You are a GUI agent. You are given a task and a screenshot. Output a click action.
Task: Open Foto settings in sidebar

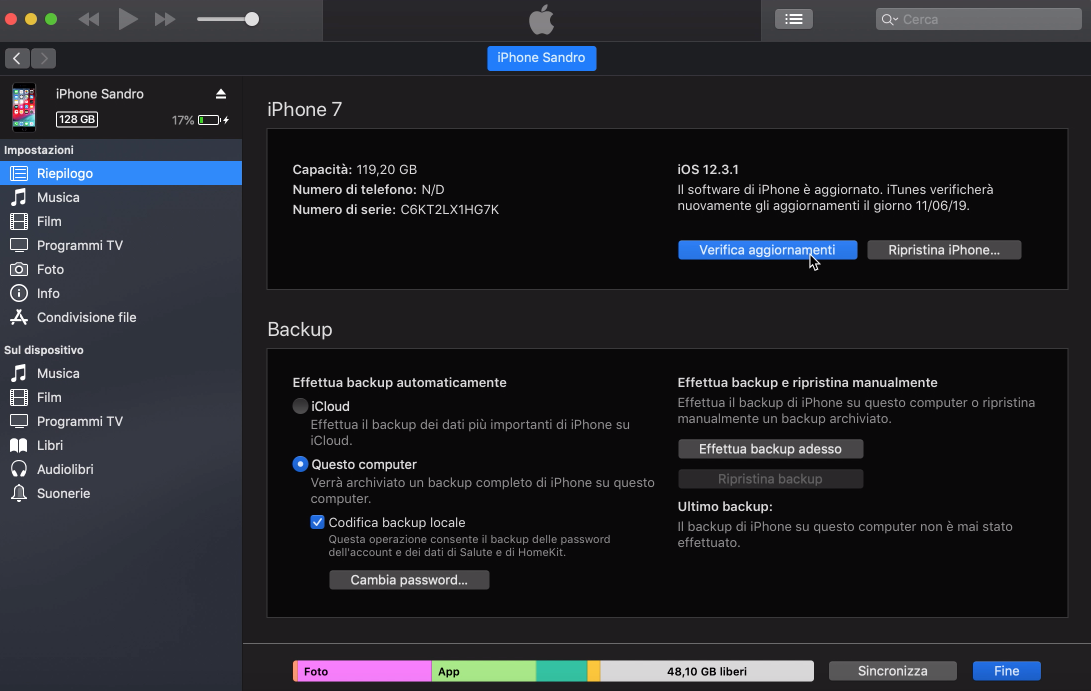[x=121, y=269]
